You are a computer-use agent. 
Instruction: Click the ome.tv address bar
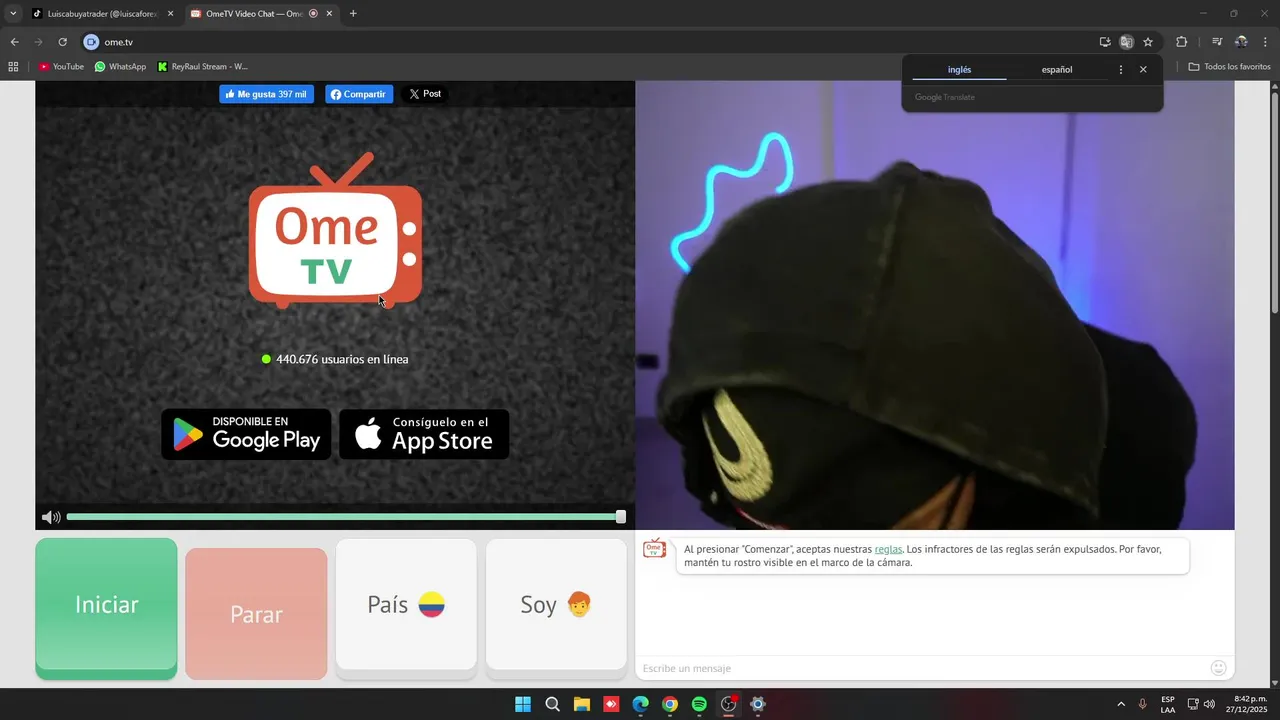[590, 42]
